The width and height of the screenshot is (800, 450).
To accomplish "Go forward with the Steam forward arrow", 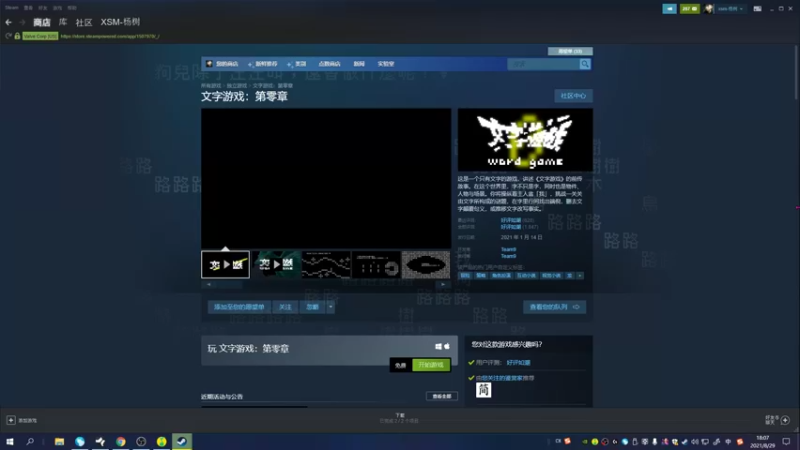I will point(22,22).
